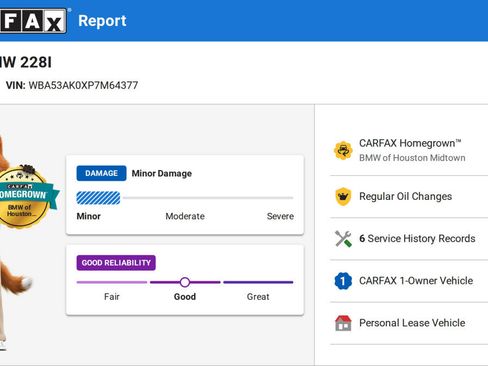Viewport: 488px width, 366px height.
Task: Select the VIN number WBA53AK0XP7M64377
Action: tap(83, 85)
